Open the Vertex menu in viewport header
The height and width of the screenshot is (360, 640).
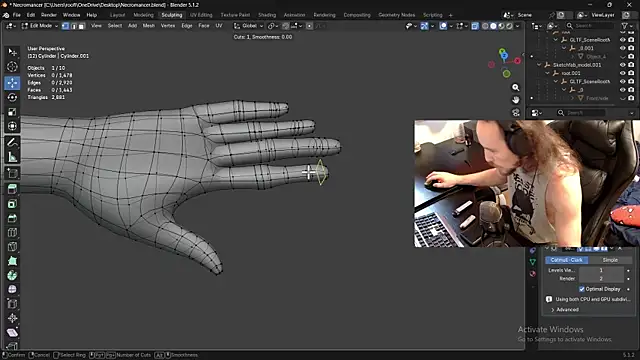pyautogui.click(x=168, y=26)
